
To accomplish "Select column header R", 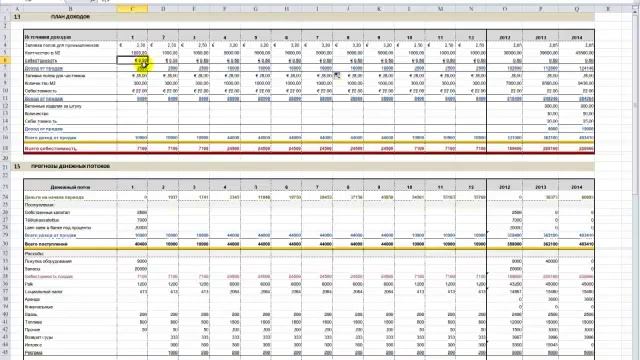I will pyautogui.click(x=608, y=9).
